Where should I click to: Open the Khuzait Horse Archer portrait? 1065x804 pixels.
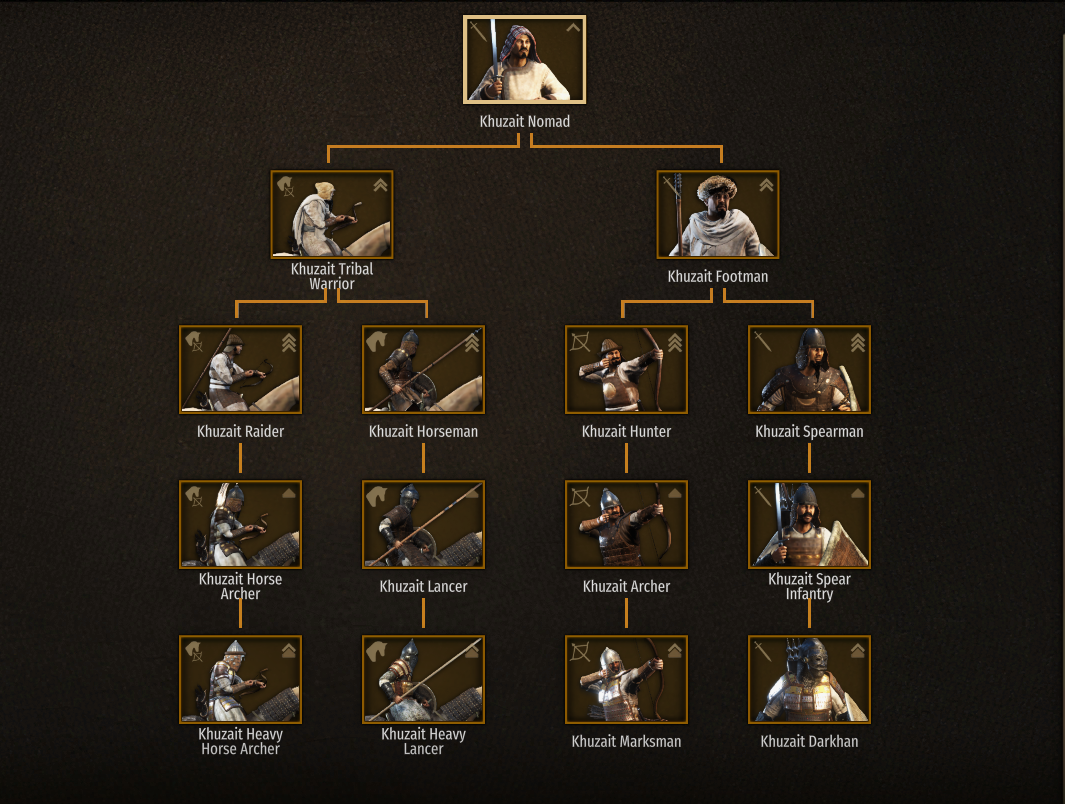240,524
